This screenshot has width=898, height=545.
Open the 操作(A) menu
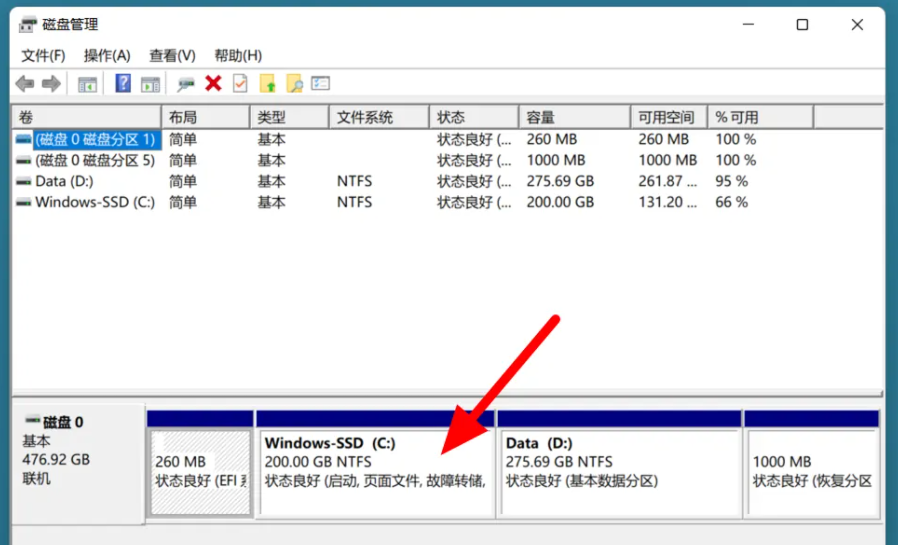point(107,56)
